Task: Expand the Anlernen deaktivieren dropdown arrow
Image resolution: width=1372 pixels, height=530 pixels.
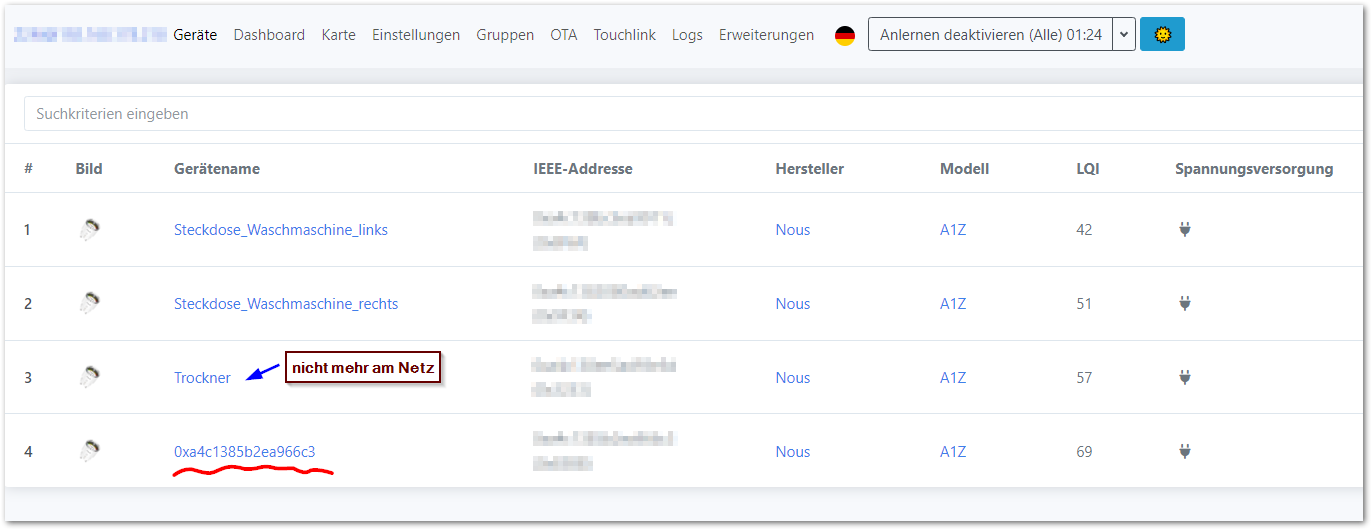Action: click(1124, 35)
